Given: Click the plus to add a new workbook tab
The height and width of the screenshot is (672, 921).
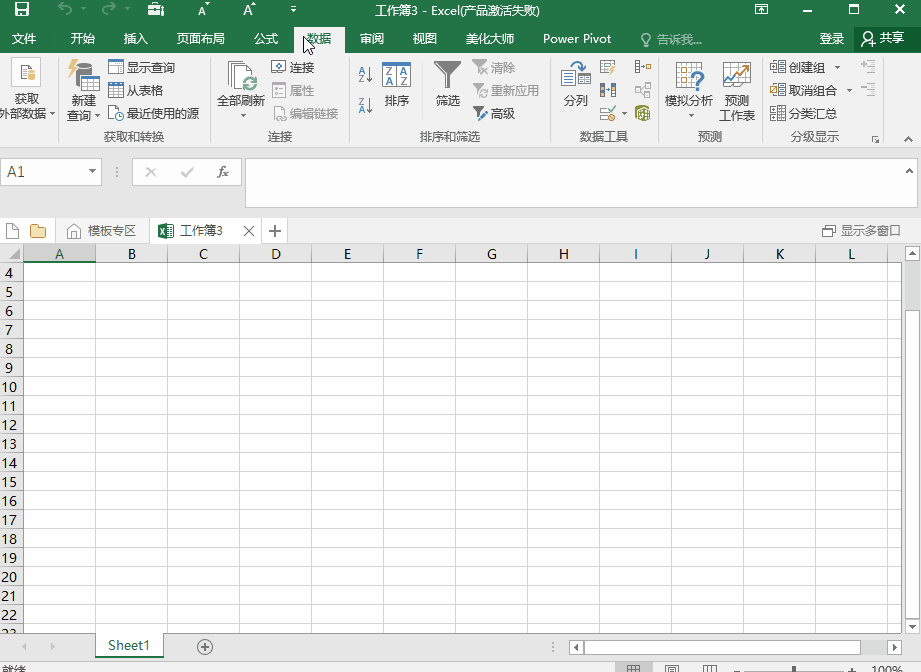Looking at the screenshot, I should coord(274,231).
